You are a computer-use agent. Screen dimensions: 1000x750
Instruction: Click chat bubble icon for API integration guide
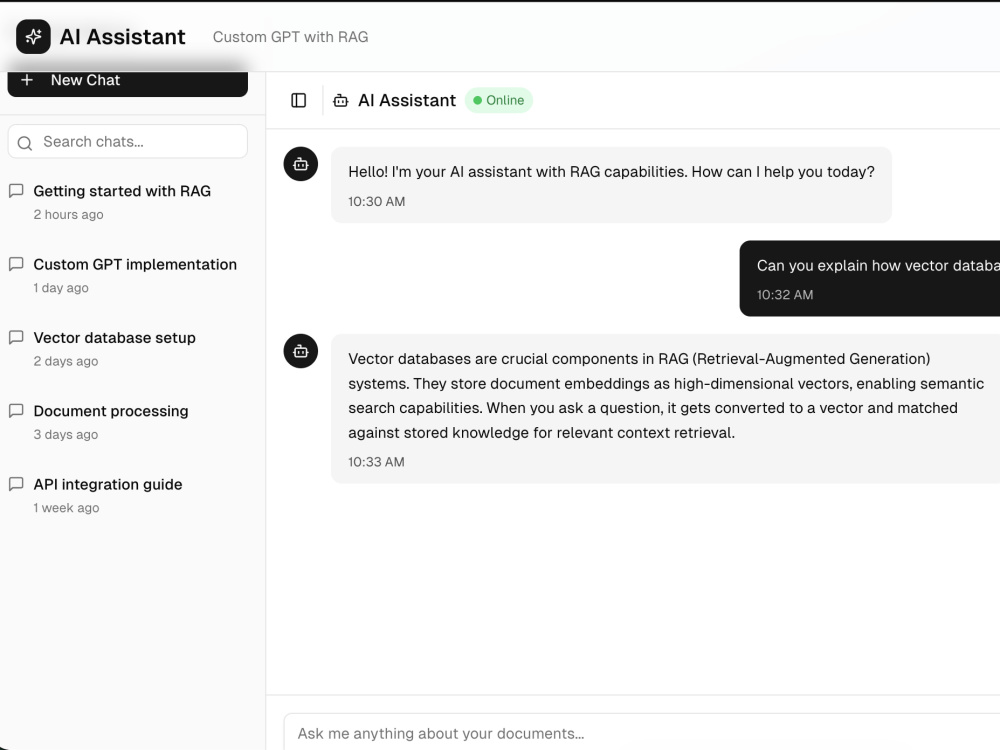tap(16, 484)
